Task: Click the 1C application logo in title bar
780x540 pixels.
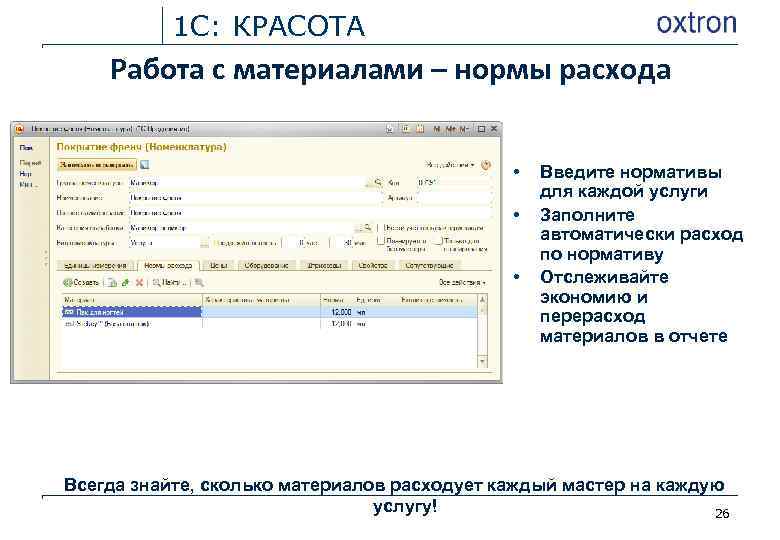Action: (x=19, y=129)
